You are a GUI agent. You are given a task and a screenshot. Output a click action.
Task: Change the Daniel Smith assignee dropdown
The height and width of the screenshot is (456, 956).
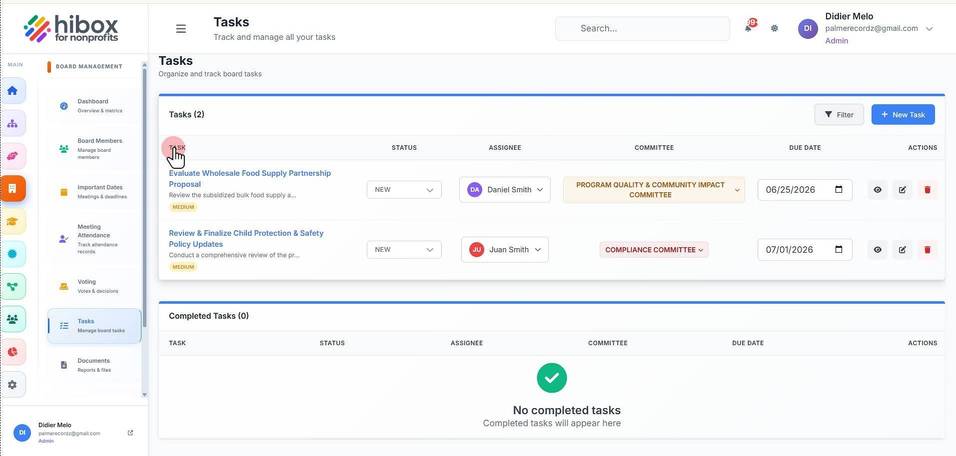tap(505, 190)
